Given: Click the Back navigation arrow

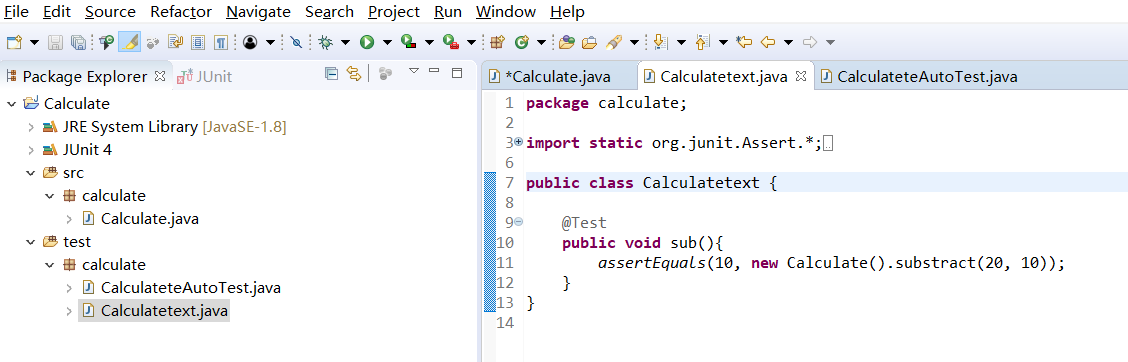Looking at the screenshot, I should (768, 42).
